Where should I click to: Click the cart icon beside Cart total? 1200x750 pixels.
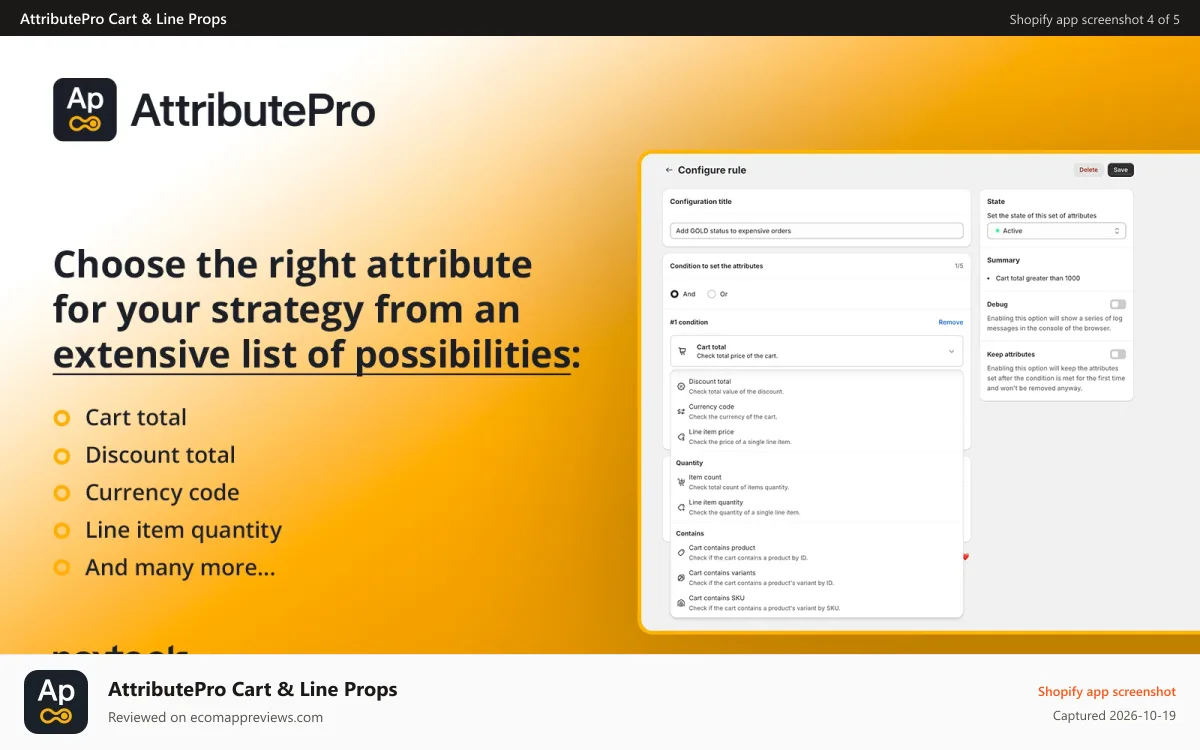[682, 351]
